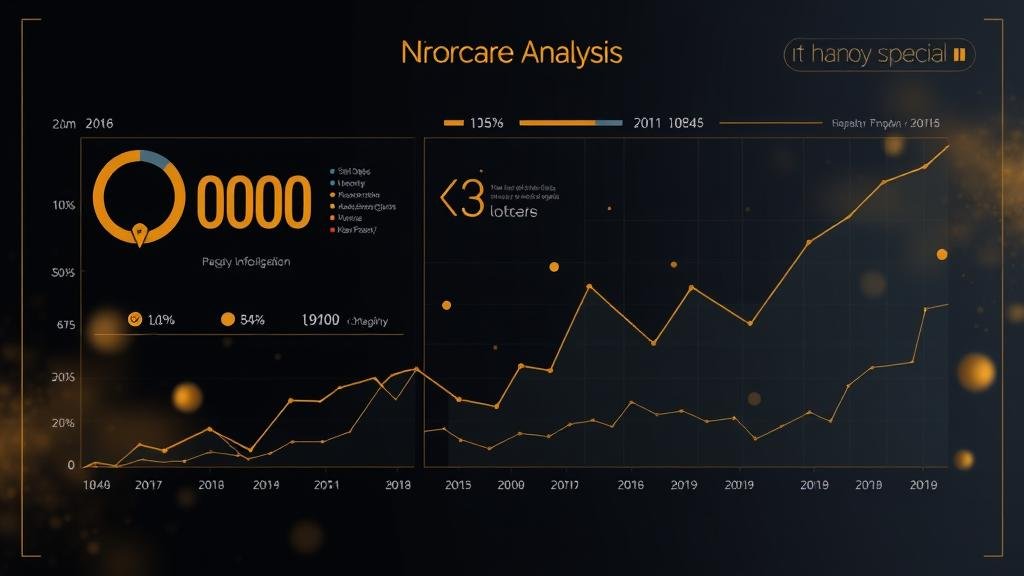The width and height of the screenshot is (1024, 576).
Task: Click the 'Nrorcare Analysis' title
Action: 511,53
